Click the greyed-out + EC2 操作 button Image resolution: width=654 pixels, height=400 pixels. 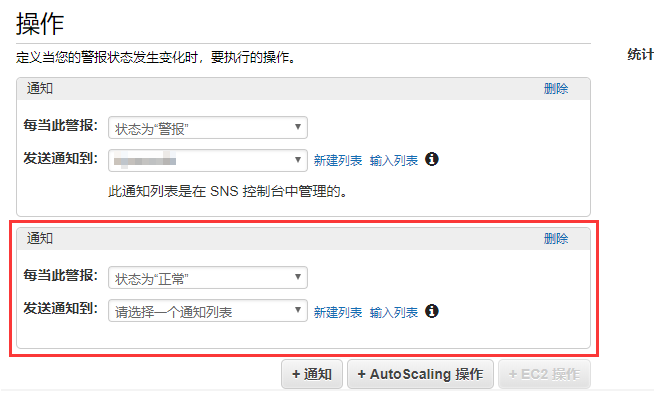tap(544, 375)
